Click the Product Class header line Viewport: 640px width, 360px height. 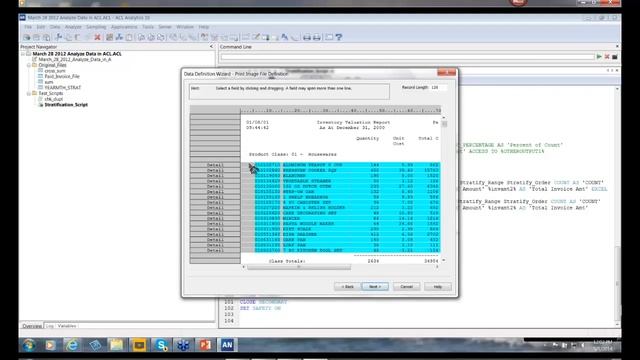pos(293,154)
